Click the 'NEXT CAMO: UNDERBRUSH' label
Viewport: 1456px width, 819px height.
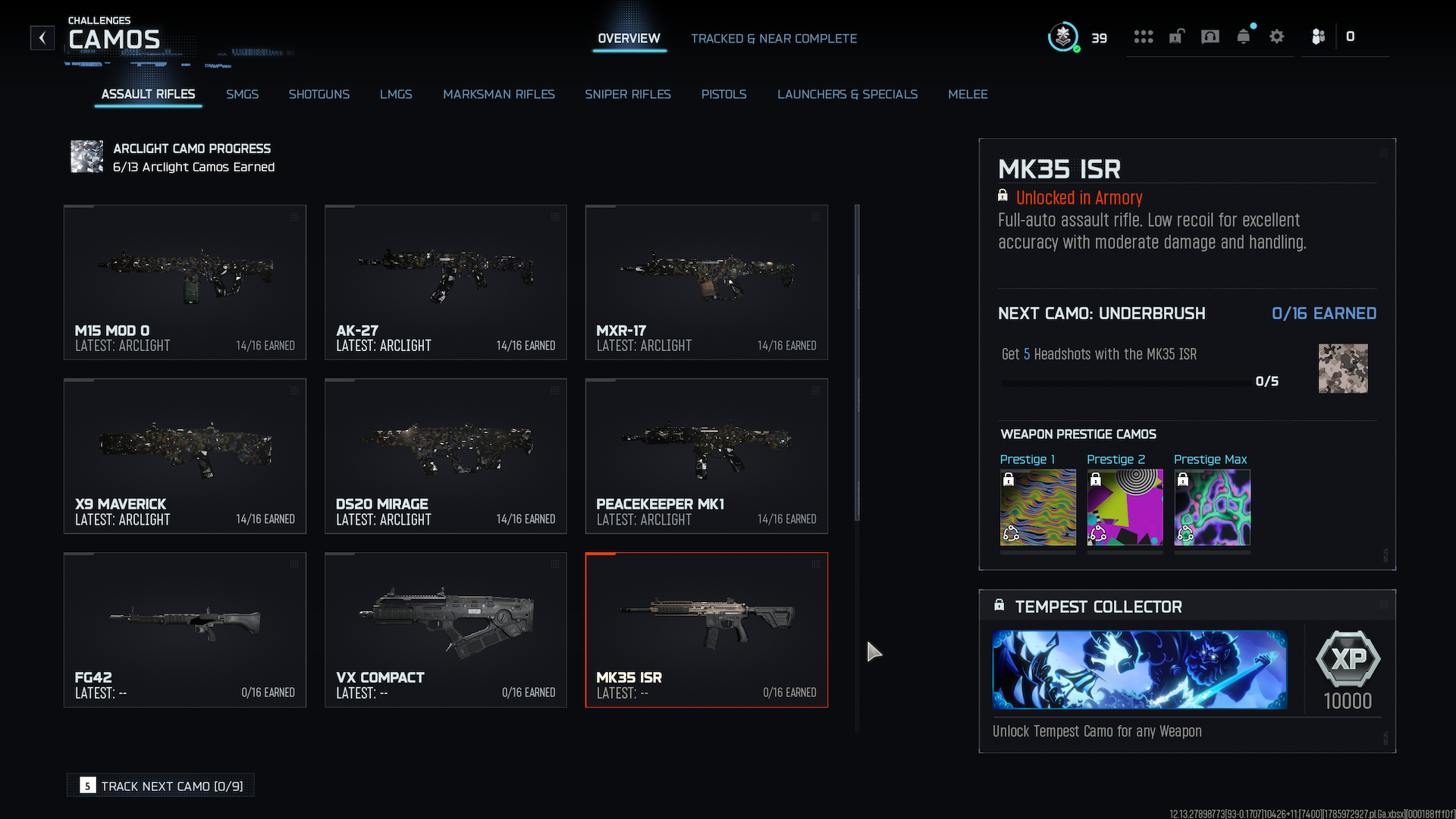[1102, 313]
